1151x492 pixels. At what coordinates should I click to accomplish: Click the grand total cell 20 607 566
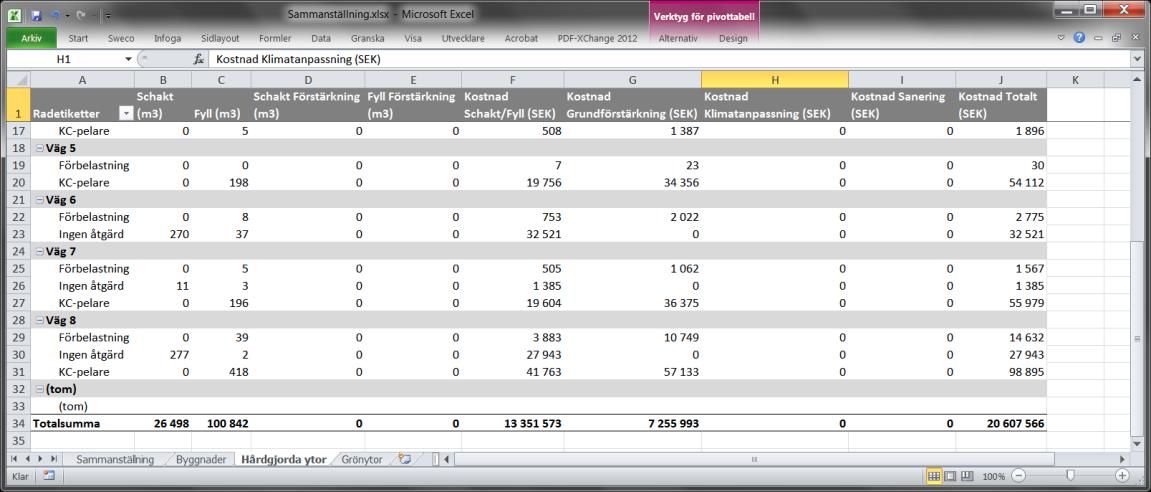1001,424
